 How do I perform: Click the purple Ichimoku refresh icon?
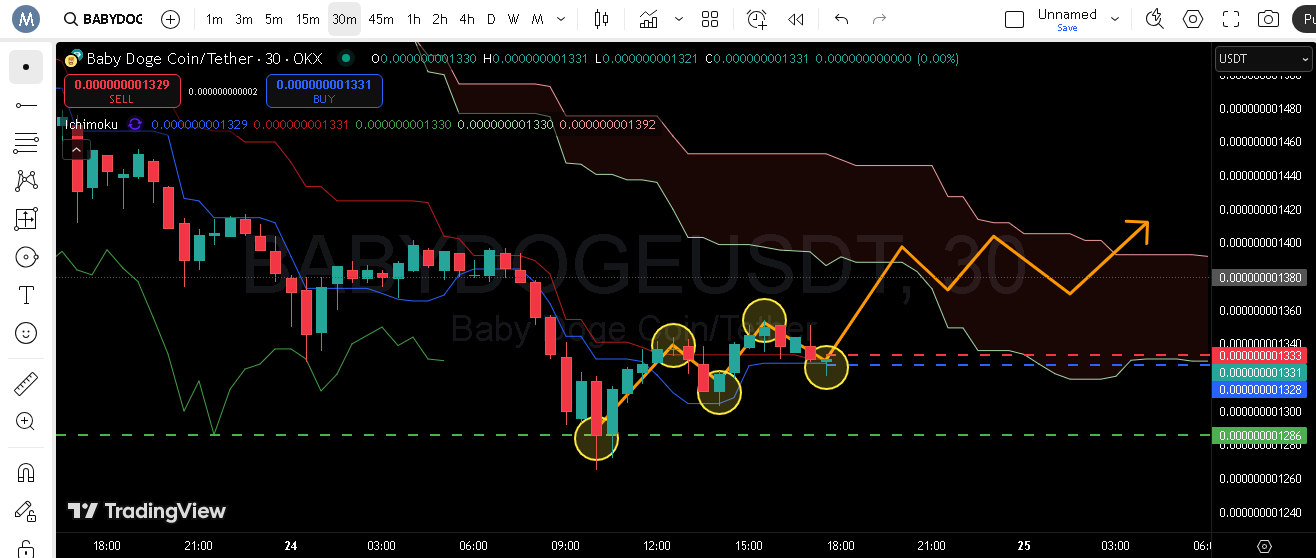[x=134, y=125]
